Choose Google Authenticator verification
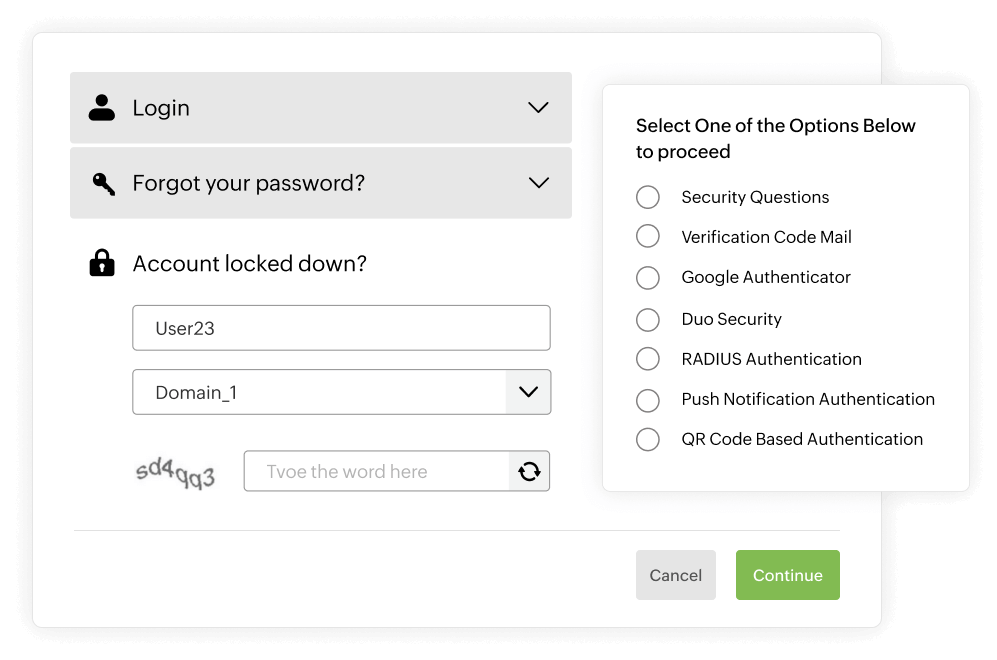This screenshot has width=997, height=660. [647, 277]
